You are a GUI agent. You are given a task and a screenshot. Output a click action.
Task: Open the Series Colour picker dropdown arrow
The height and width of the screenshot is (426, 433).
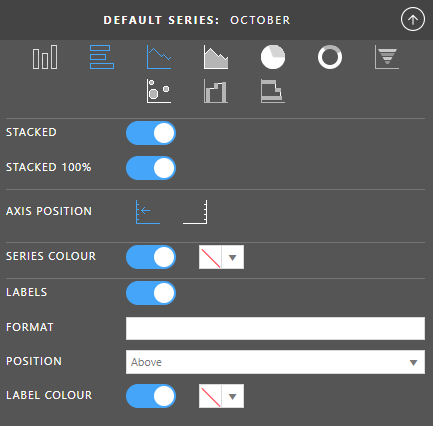[233, 257]
